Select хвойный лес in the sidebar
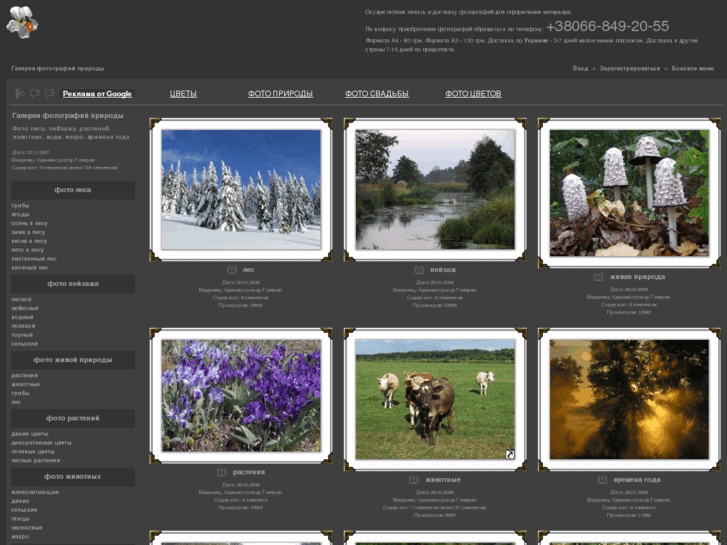The image size is (727, 545). pyautogui.click(x=30, y=268)
